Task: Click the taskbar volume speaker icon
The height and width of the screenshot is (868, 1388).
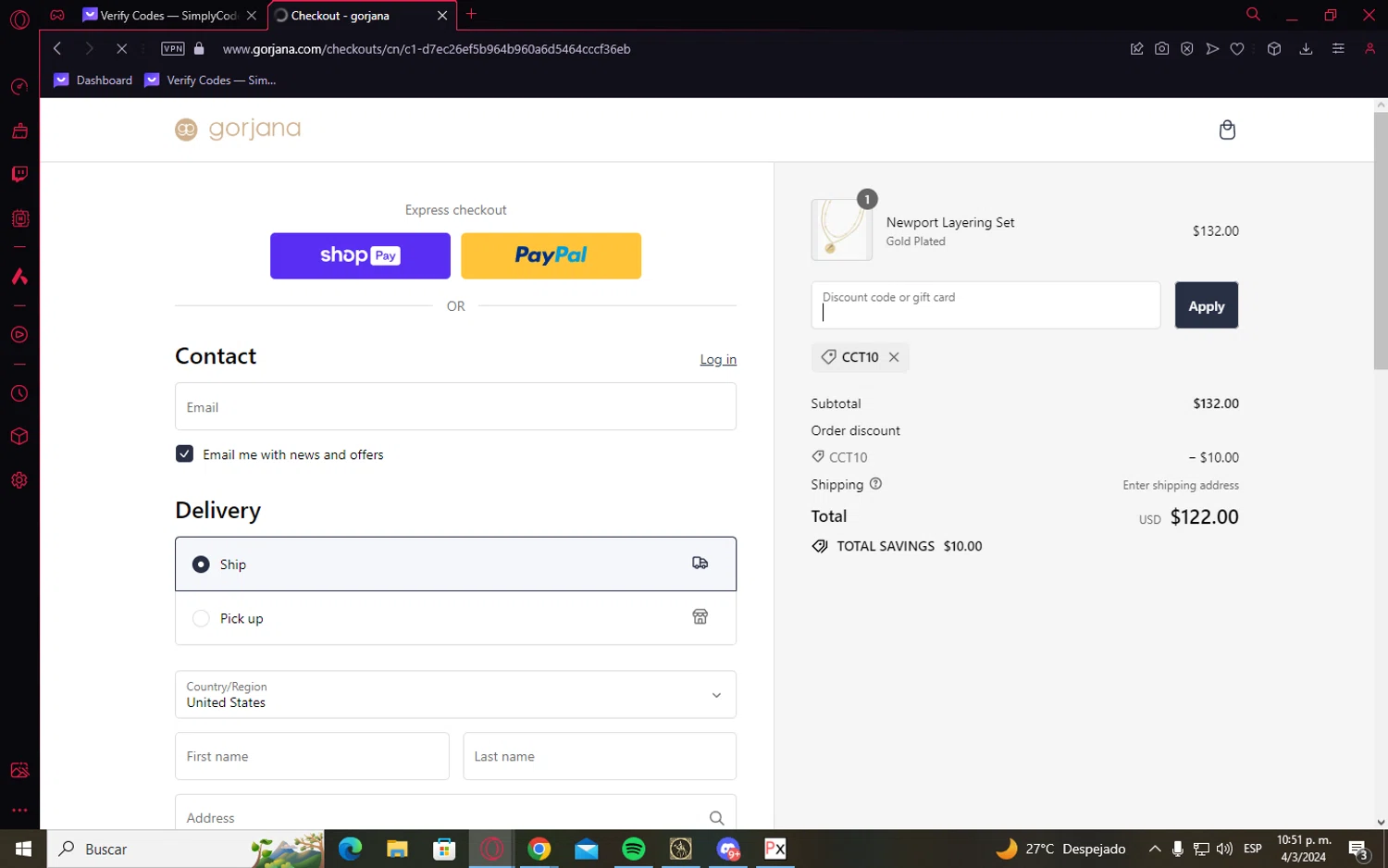Action: [x=1224, y=849]
